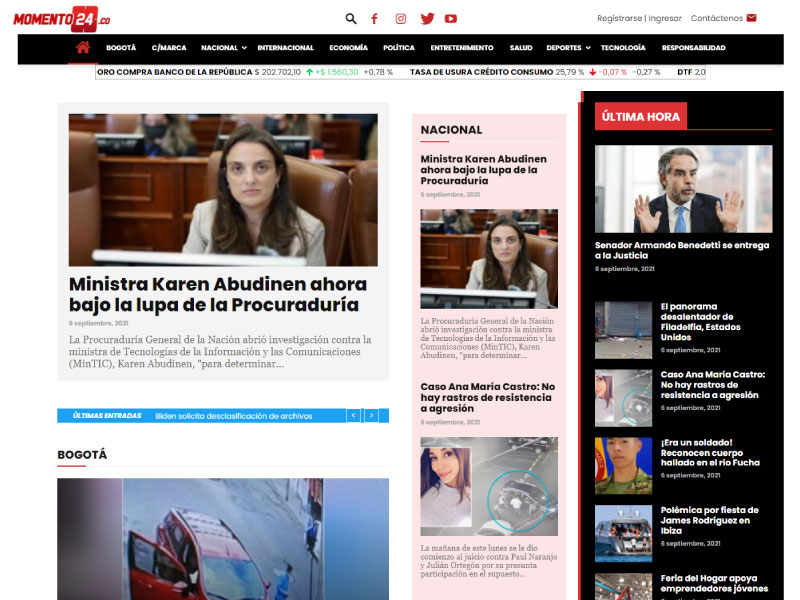Open the Nacional column section heading
Image resolution: width=800 pixels, height=600 pixels.
point(451,130)
